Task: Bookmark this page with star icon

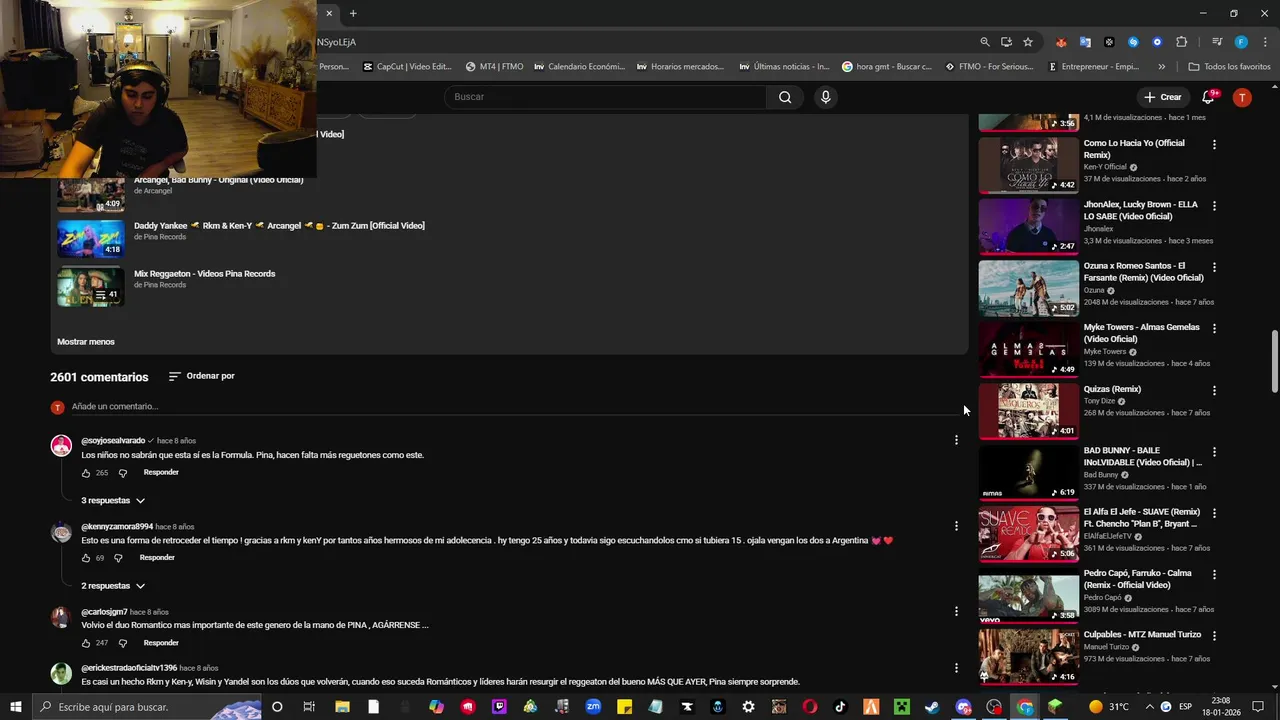Action: [1027, 42]
